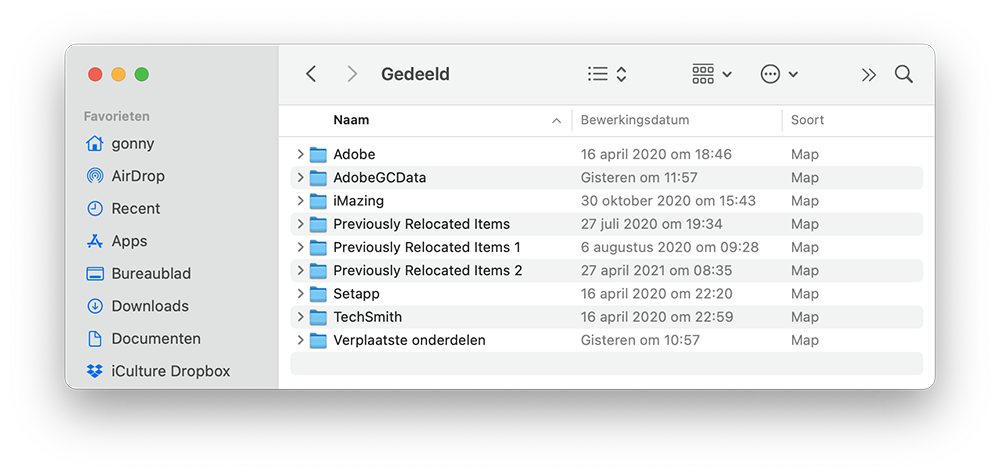Image resolution: width=1000 pixels, height=475 pixels.
Task: Go back with the left arrow
Action: tap(311, 74)
